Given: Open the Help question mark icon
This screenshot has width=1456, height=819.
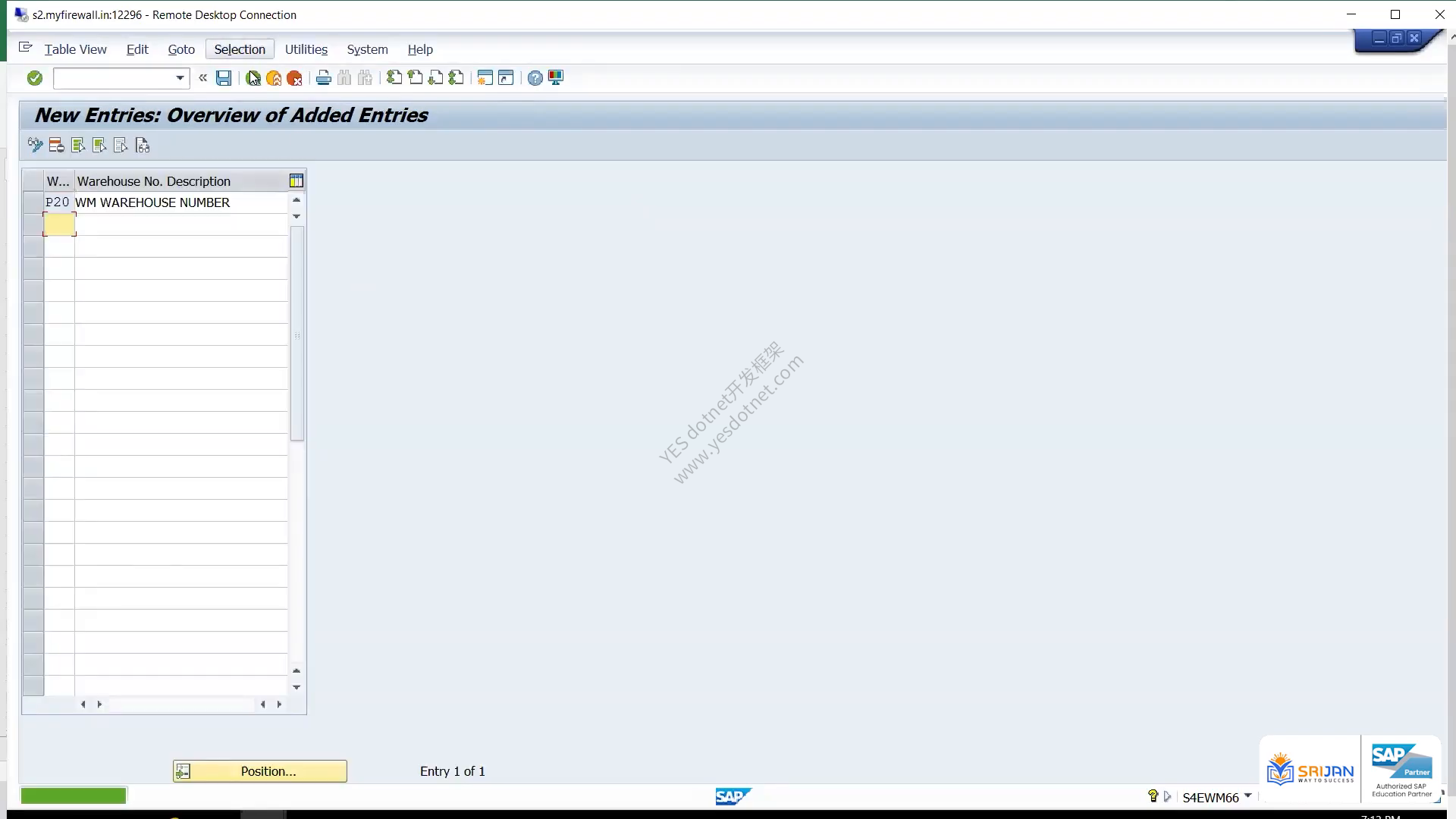Looking at the screenshot, I should point(535,78).
